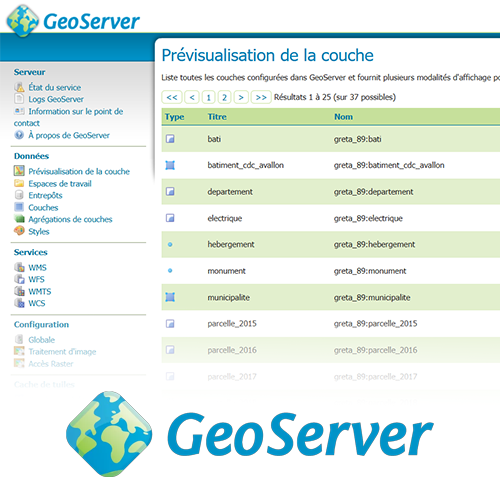Open the Espaces de travail link
This screenshot has width=500, height=500.
pos(60,184)
